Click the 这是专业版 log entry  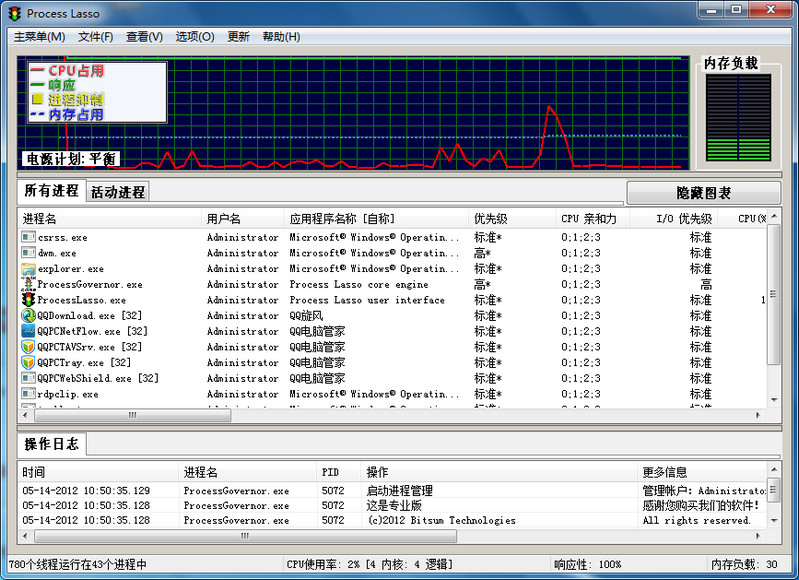pyautogui.click(x=394, y=505)
